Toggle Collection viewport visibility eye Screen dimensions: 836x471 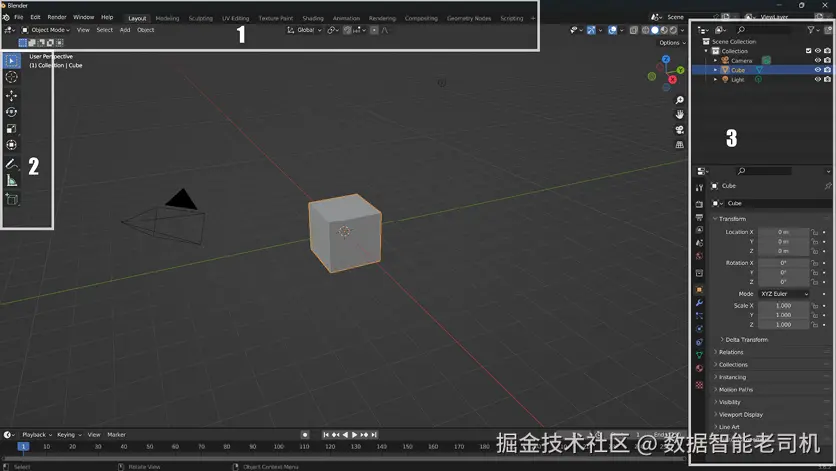click(x=817, y=51)
